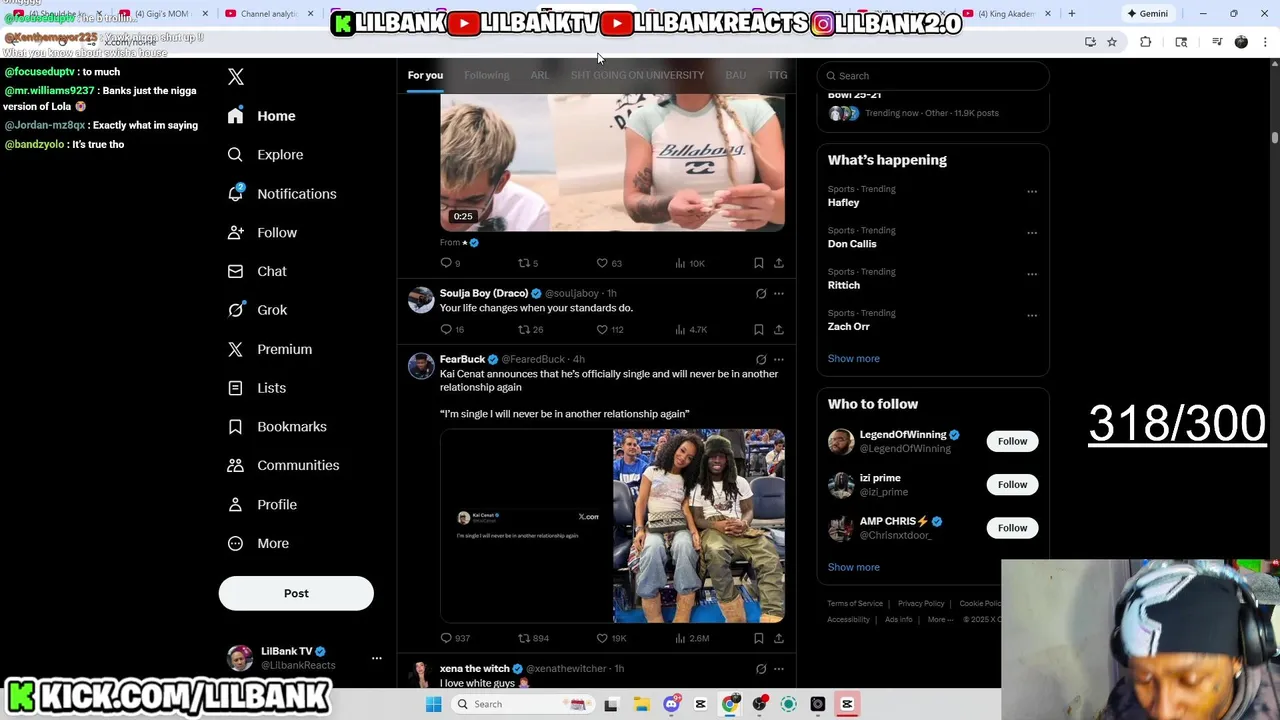Viewport: 1280px width, 720px height.
Task: View Soulja Boy post analytics 4.7K
Action: coord(690,329)
